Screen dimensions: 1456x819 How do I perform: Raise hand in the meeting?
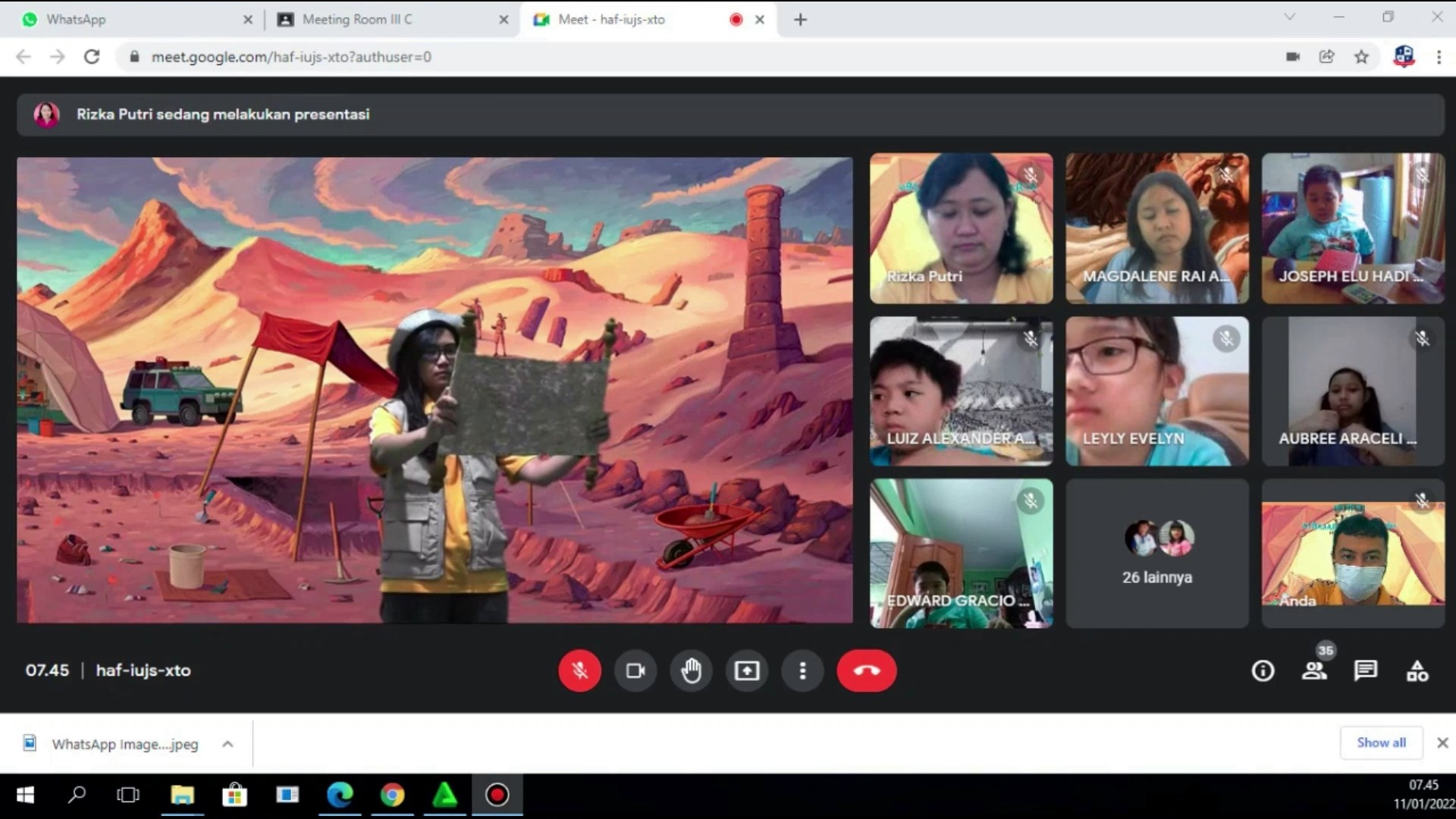click(x=691, y=670)
